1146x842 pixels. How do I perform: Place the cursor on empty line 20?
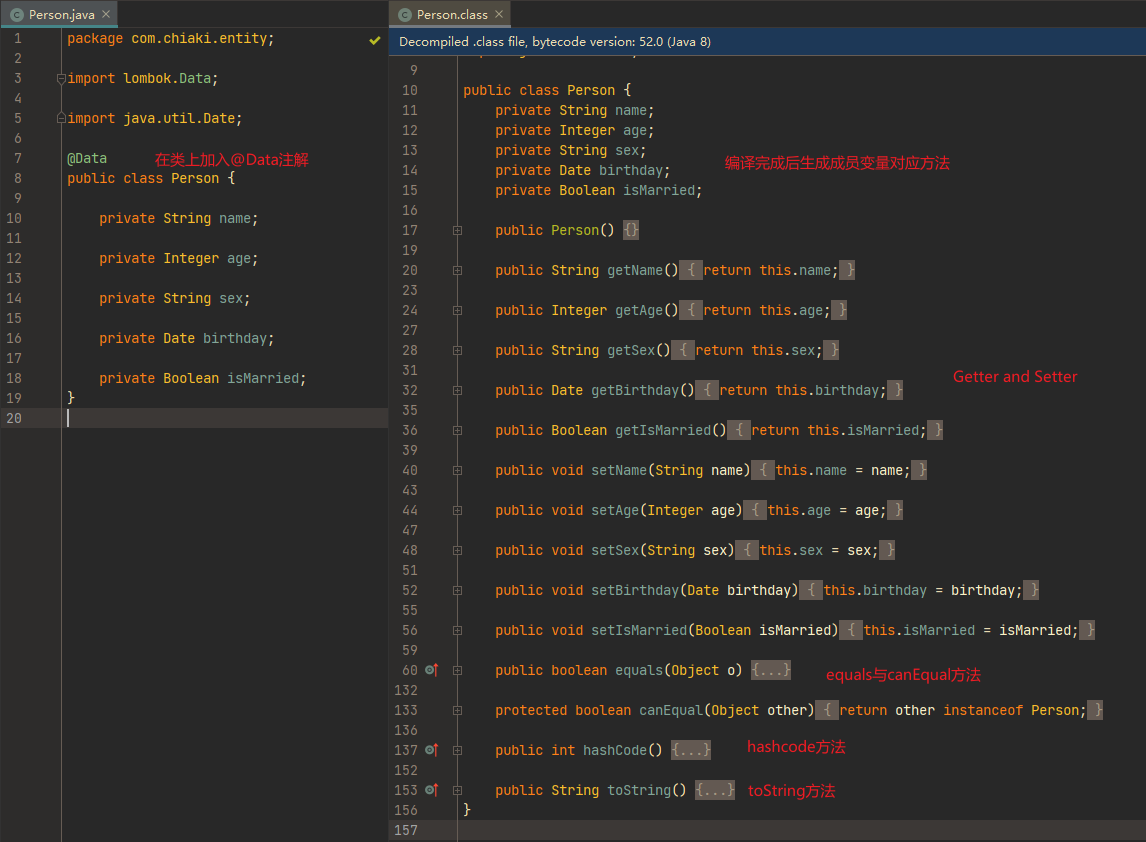click(x=200, y=418)
